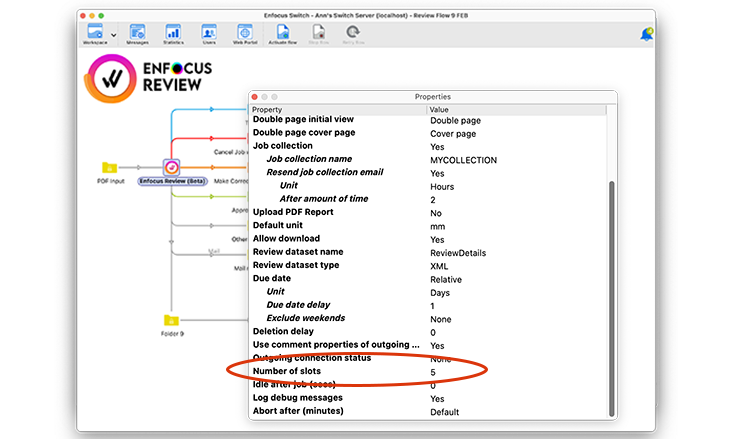Maximize the main Enfocus Switch window

(101, 15)
